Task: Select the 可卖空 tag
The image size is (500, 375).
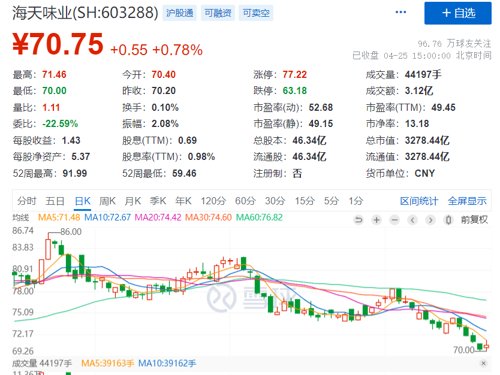Action: click(x=256, y=13)
